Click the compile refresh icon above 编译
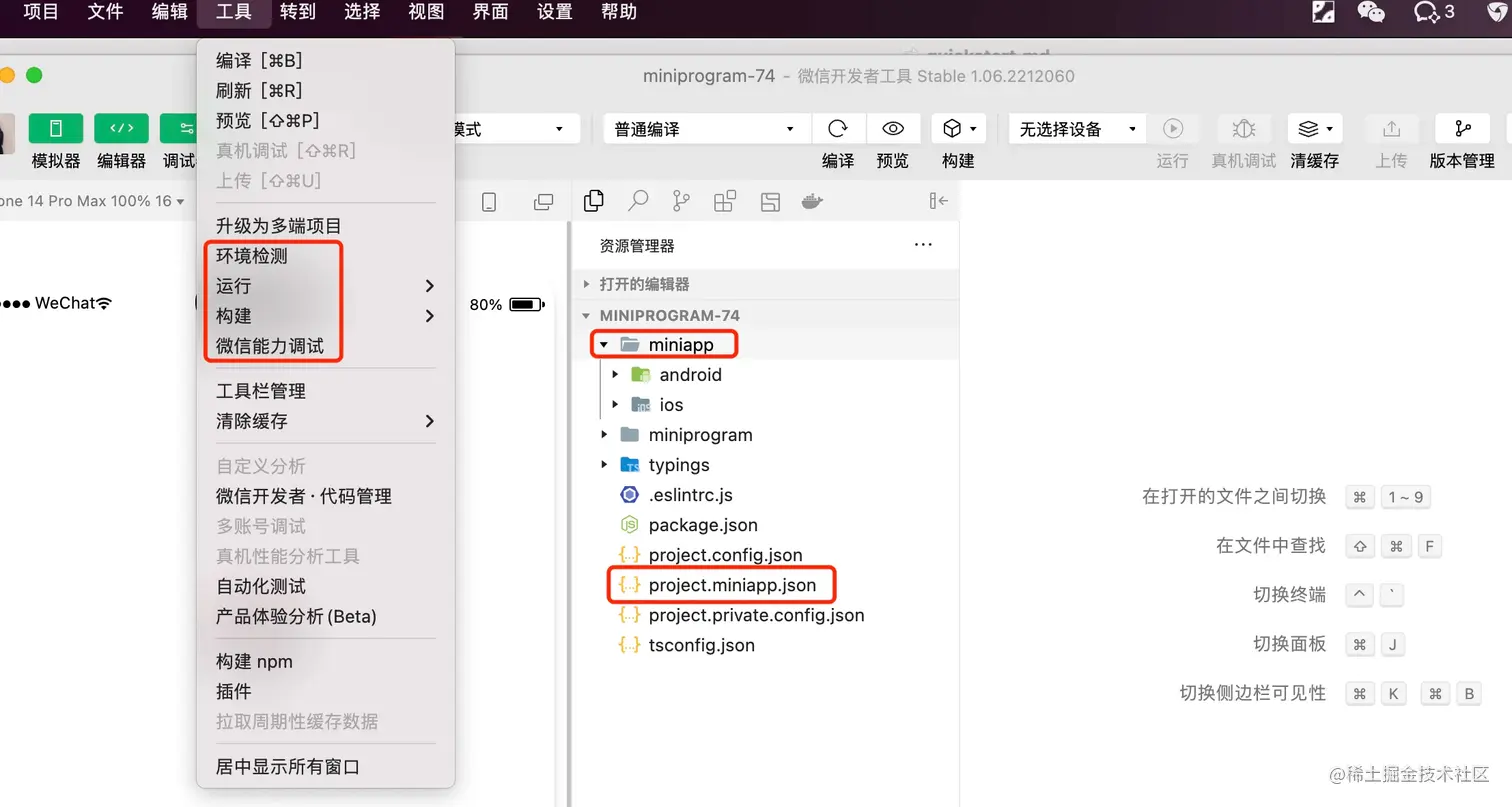 (x=838, y=129)
